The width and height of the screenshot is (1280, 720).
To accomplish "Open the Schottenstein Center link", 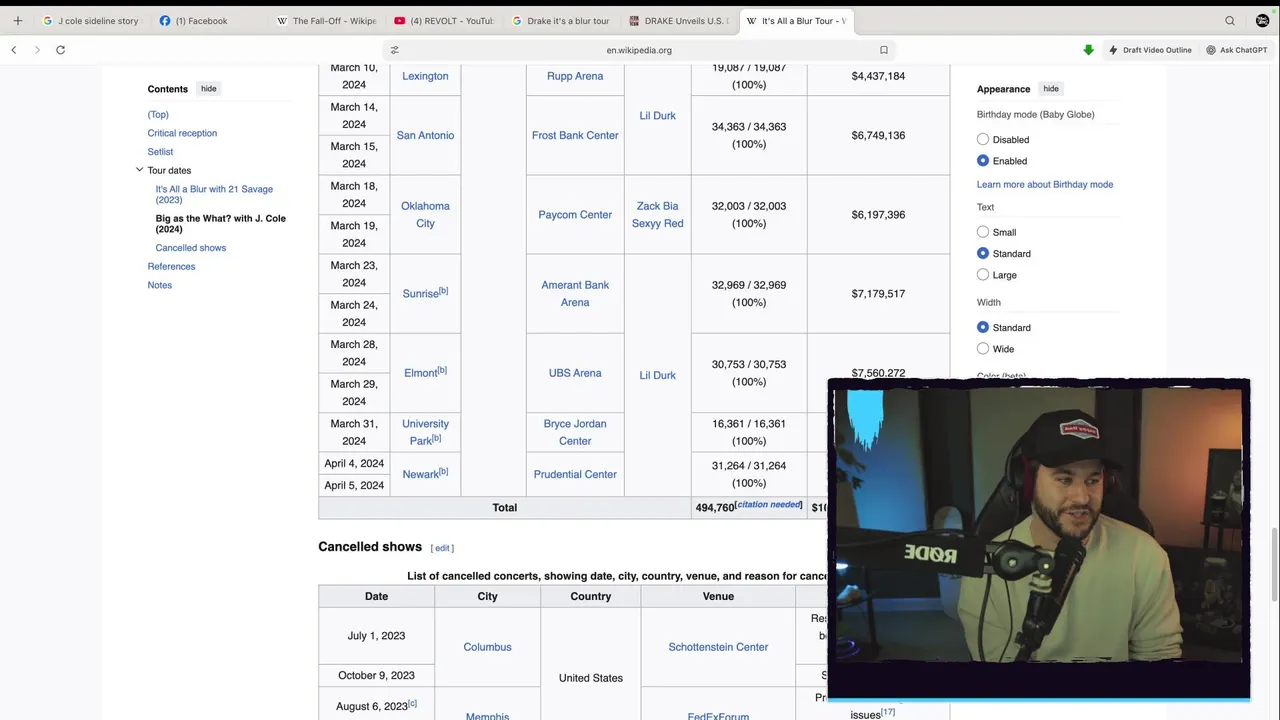I will pyautogui.click(x=718, y=647).
